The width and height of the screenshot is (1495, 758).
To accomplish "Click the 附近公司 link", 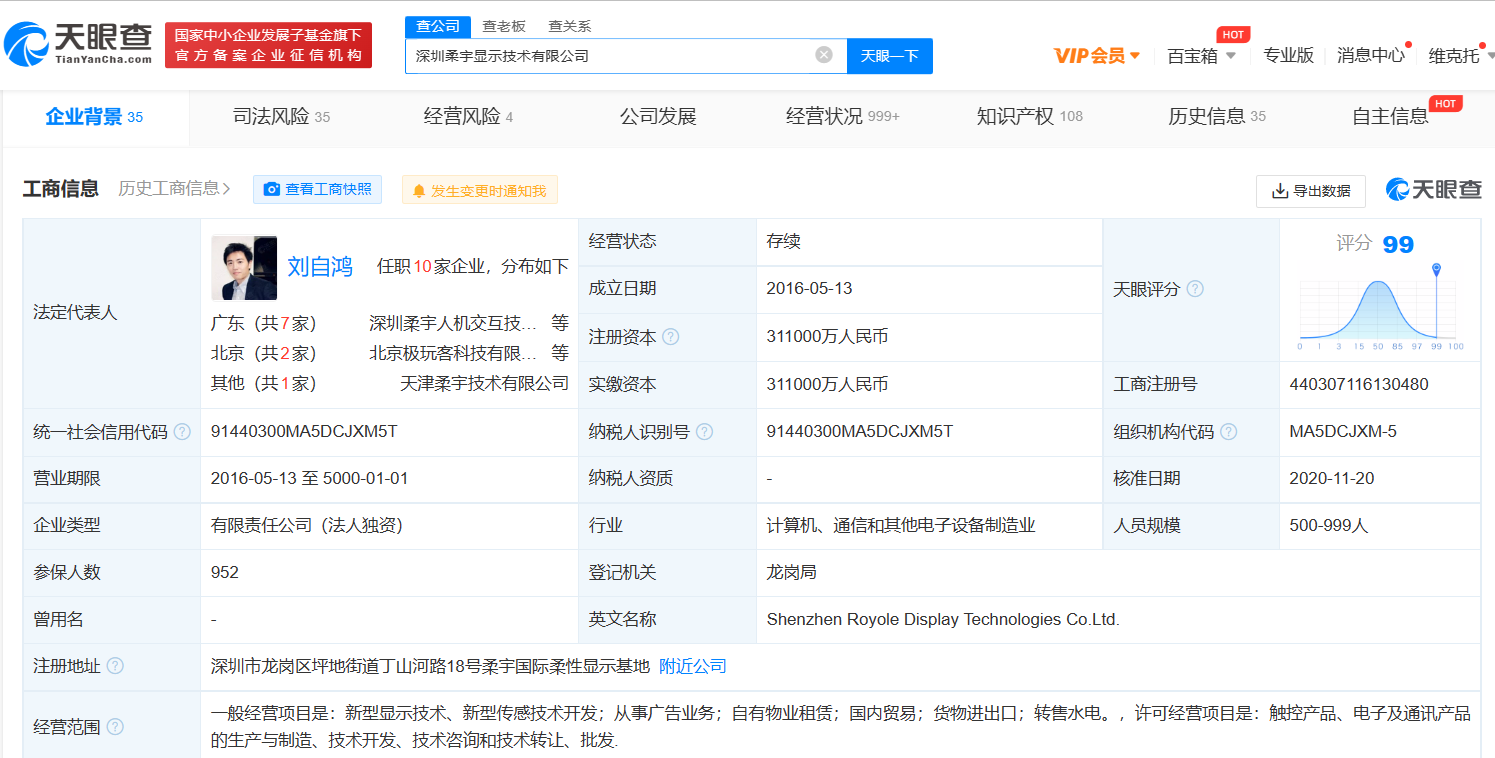I will [x=693, y=666].
